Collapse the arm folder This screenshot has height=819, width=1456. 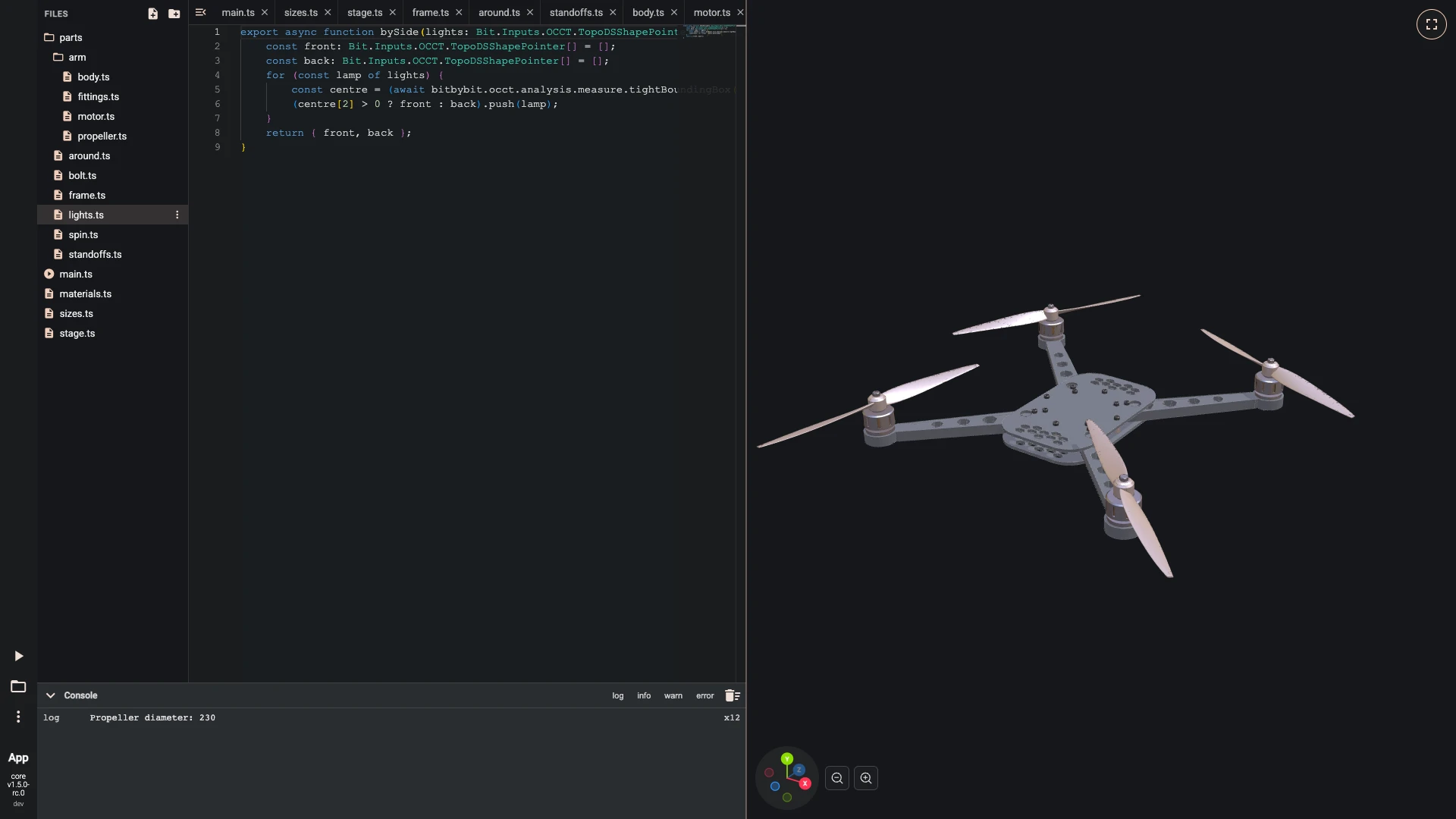[x=112, y=58]
